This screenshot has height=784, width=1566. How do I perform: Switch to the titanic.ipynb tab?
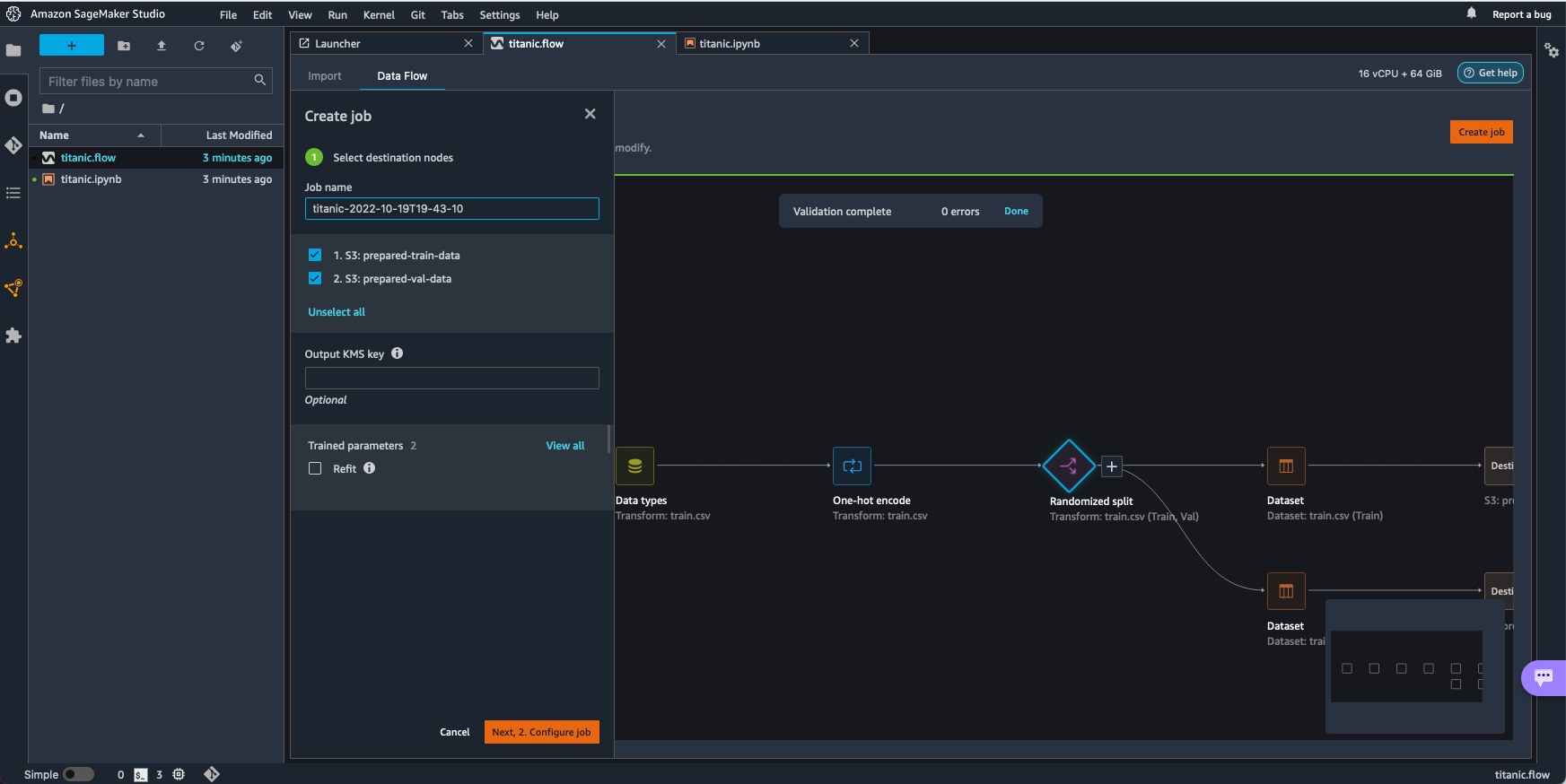point(729,43)
